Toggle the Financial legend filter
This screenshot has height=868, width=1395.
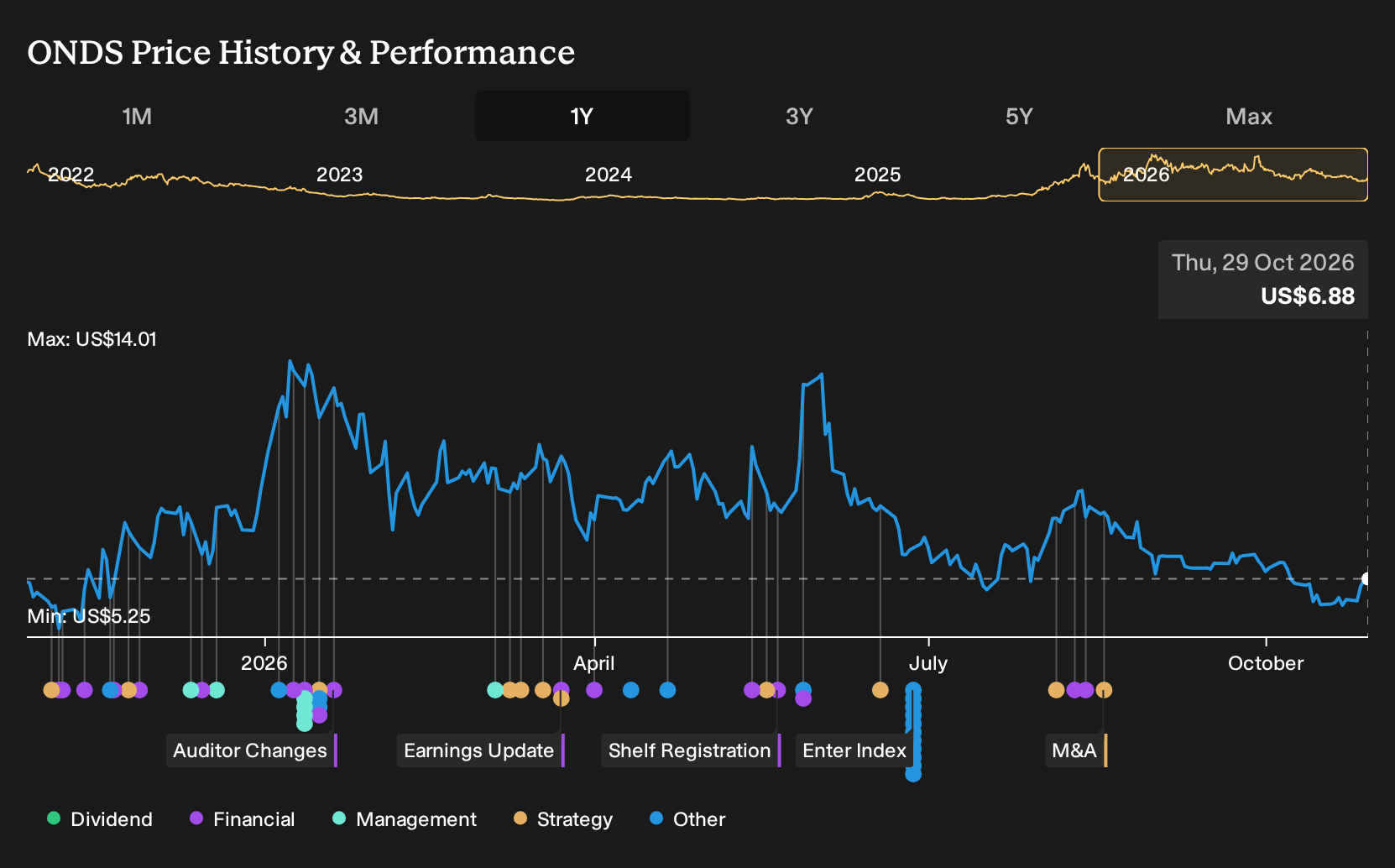[243, 819]
